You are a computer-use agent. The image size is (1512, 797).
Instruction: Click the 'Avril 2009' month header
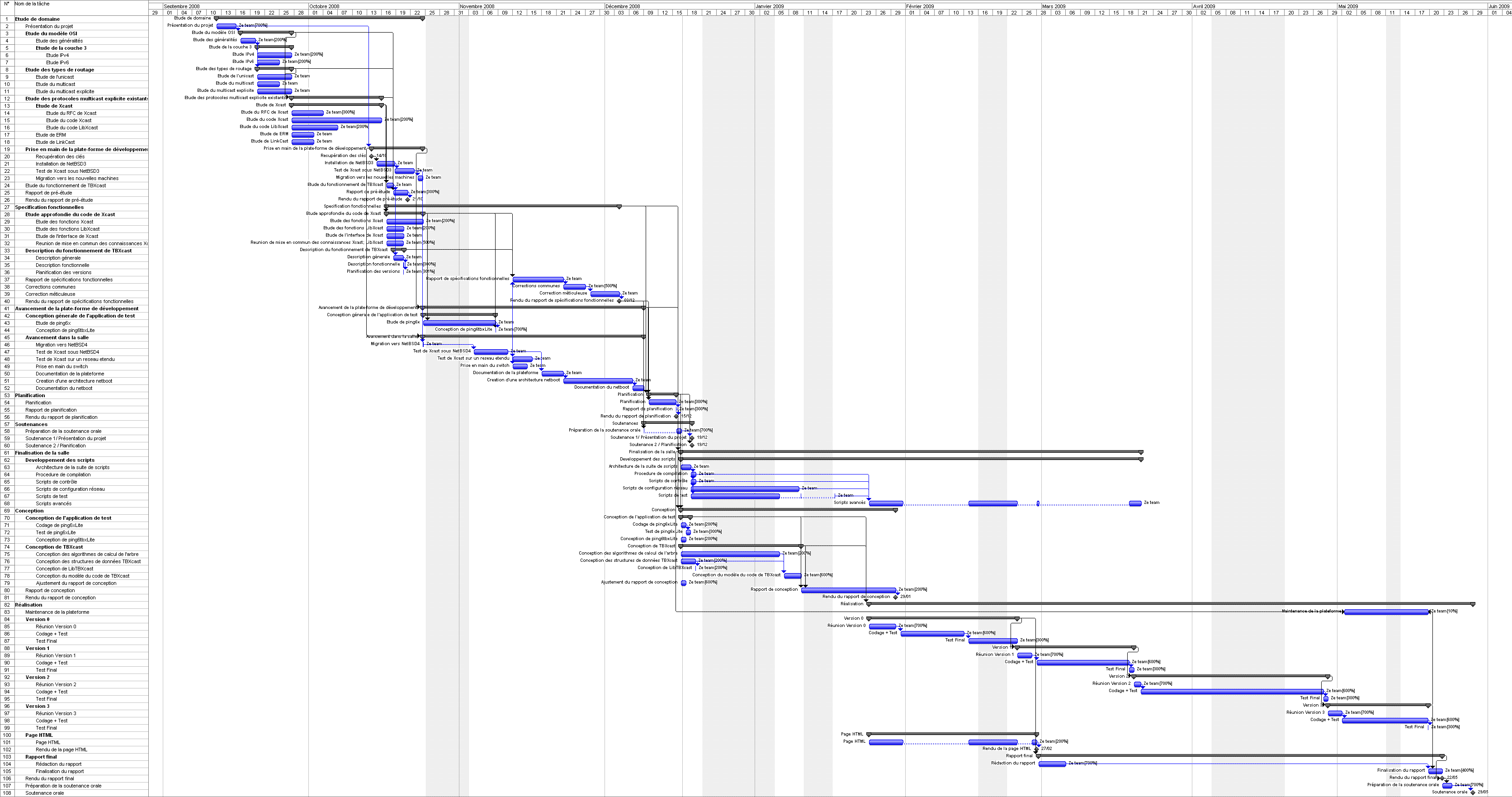(x=1204, y=6)
